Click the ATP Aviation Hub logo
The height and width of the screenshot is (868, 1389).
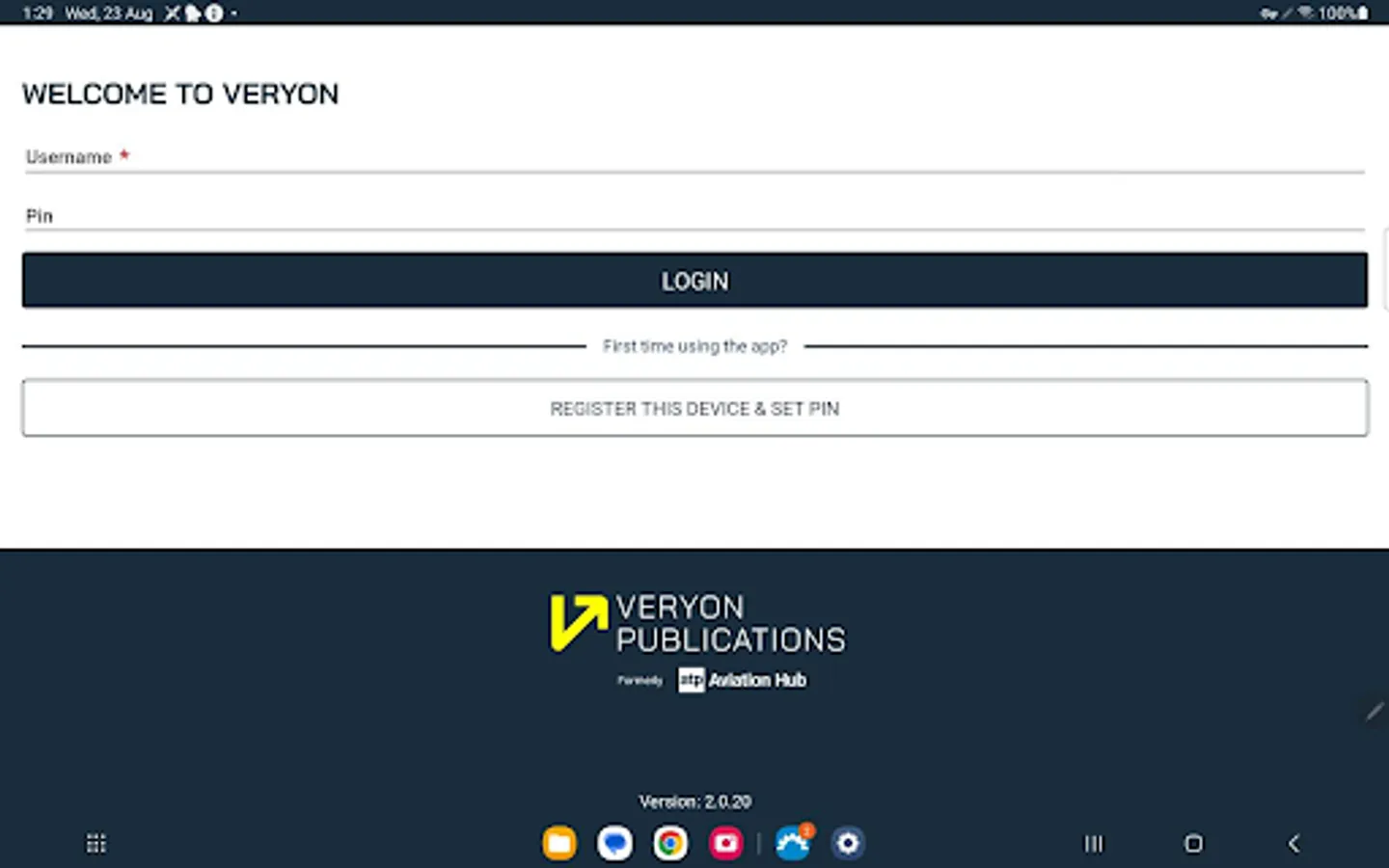coord(742,680)
